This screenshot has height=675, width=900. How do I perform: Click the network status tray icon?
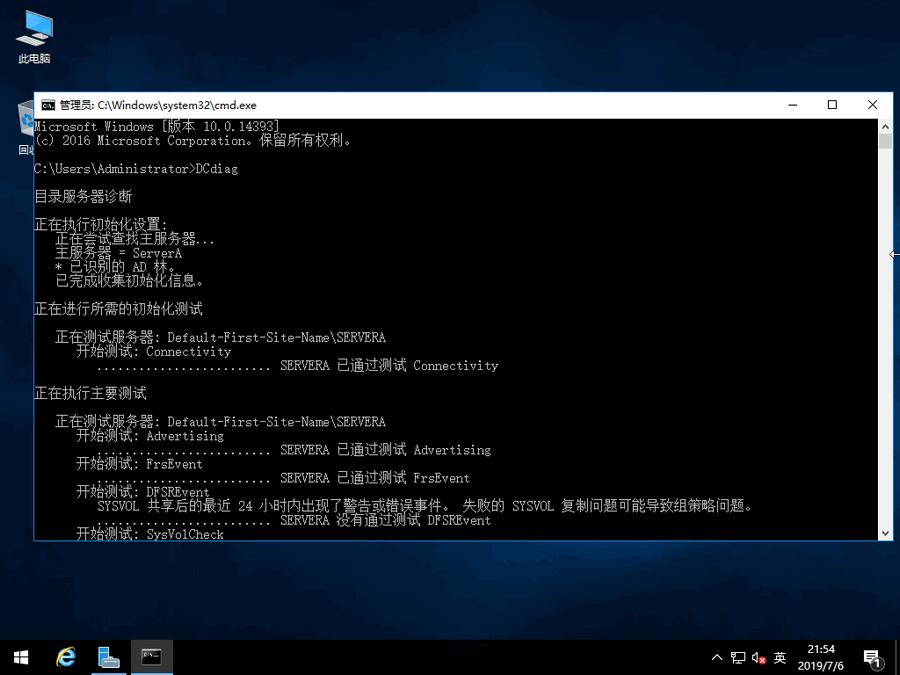coord(737,657)
